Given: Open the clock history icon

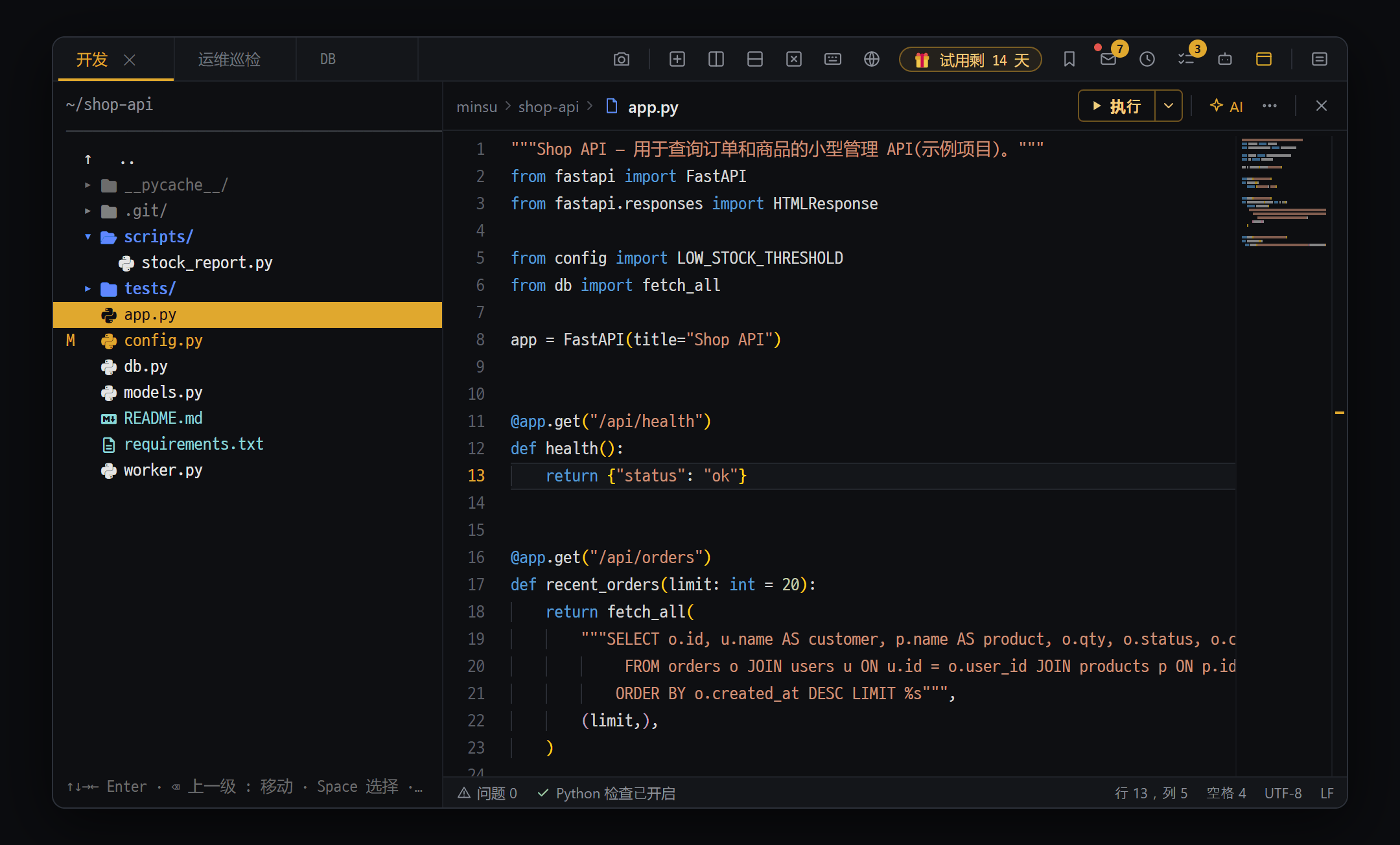Looking at the screenshot, I should (x=1147, y=60).
